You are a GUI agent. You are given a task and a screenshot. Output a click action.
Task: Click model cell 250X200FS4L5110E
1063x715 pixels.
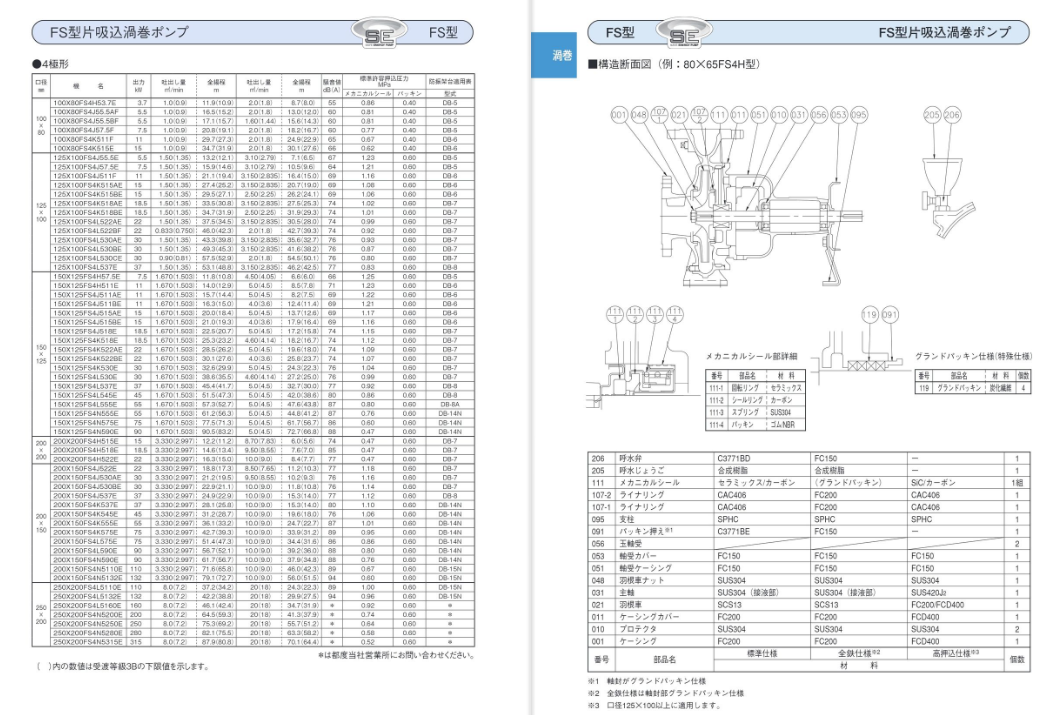(x=87, y=587)
